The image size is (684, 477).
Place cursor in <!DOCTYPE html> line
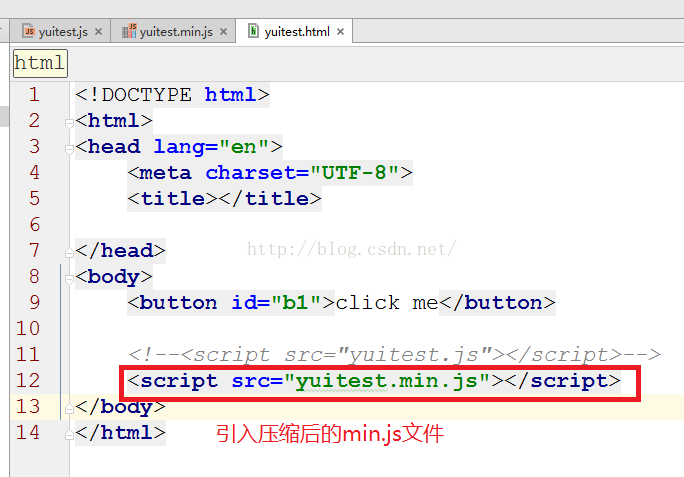[x=172, y=95]
